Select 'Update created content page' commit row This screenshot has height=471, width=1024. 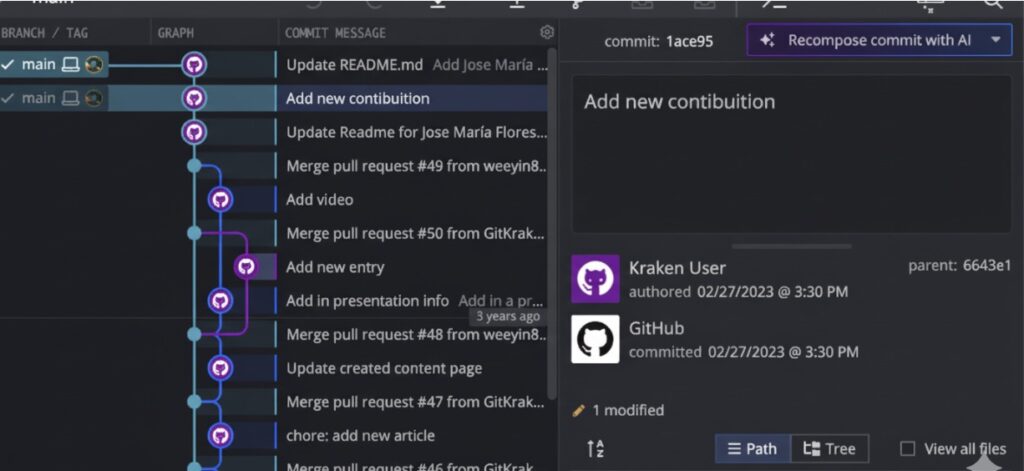pyautogui.click(x=384, y=368)
